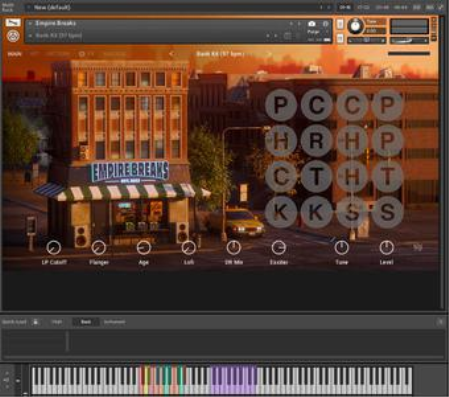Screen dimensions: 449x397
Task: Click the lock icon next to Quick-Load
Action: (x=36, y=322)
